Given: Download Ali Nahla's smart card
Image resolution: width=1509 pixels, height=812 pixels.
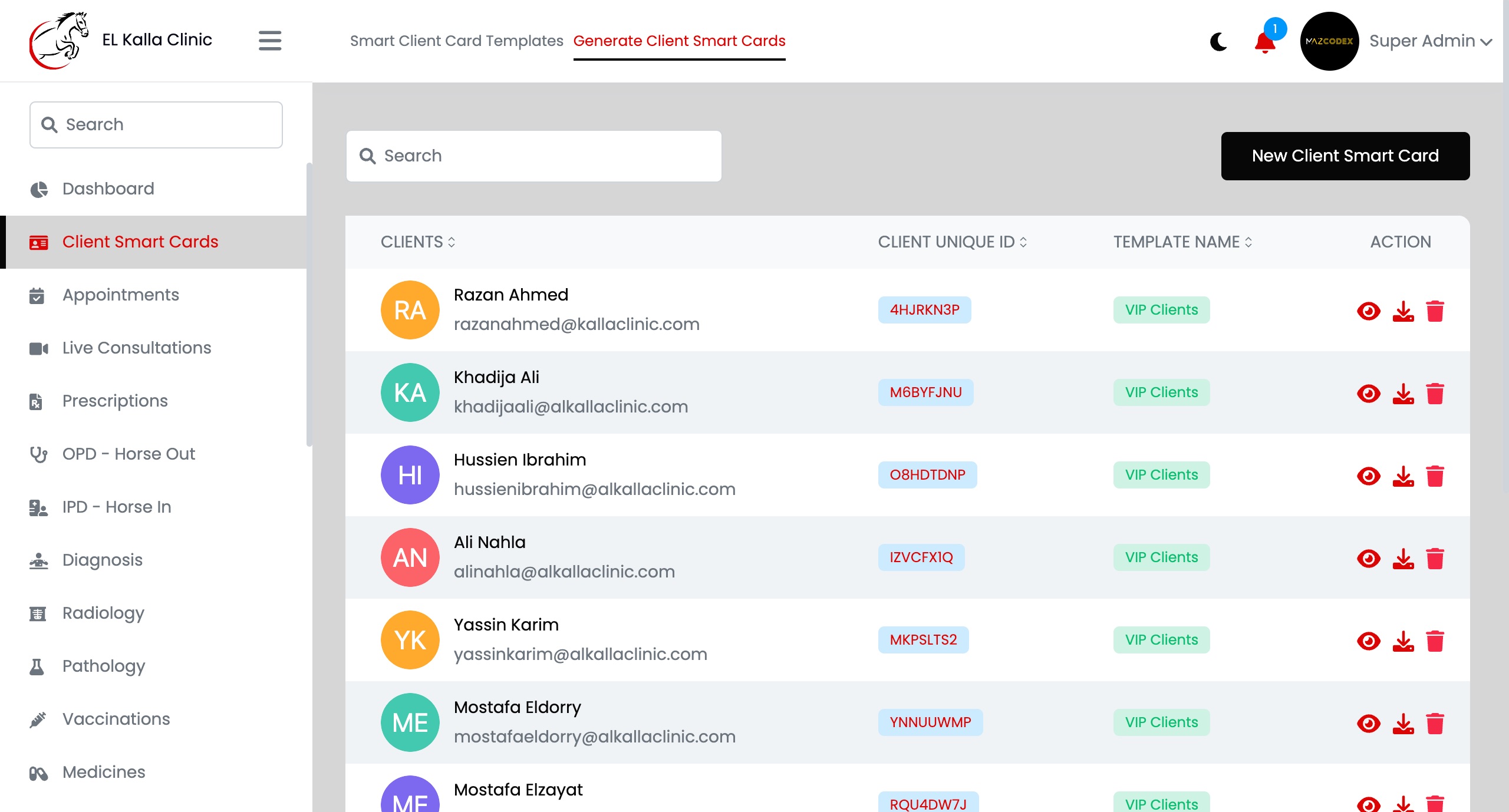Looking at the screenshot, I should (1403, 559).
